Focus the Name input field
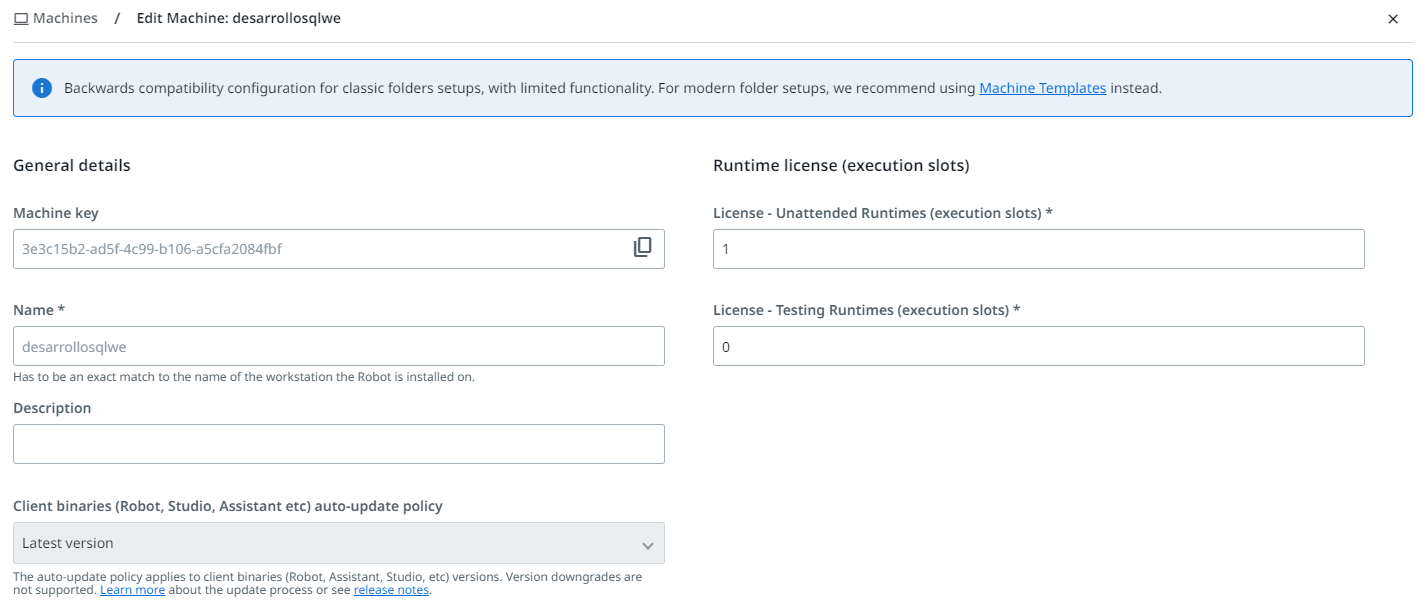Viewport: 1421px width, 601px height. 338,346
